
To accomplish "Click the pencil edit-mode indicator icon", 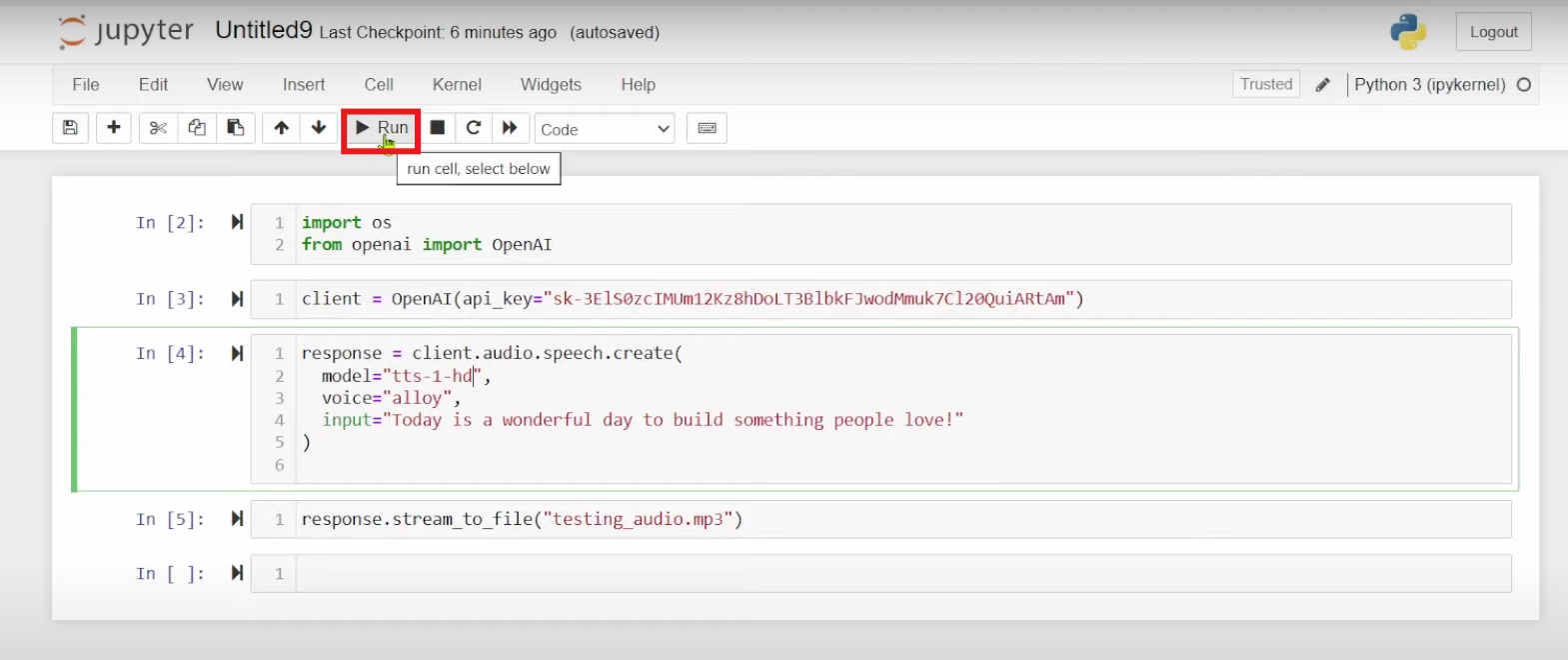I will (x=1322, y=85).
